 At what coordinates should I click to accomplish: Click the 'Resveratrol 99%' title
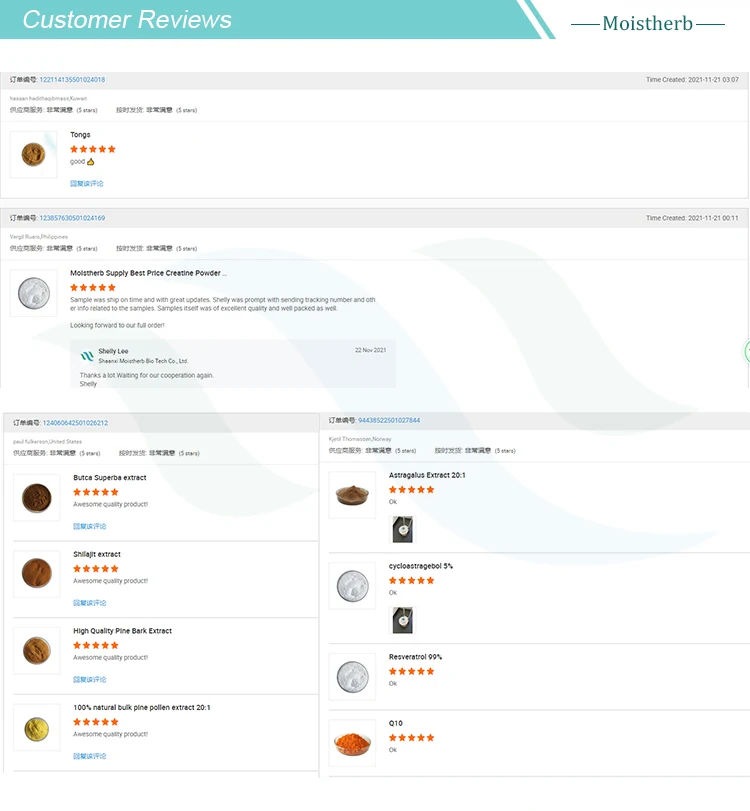(415, 657)
